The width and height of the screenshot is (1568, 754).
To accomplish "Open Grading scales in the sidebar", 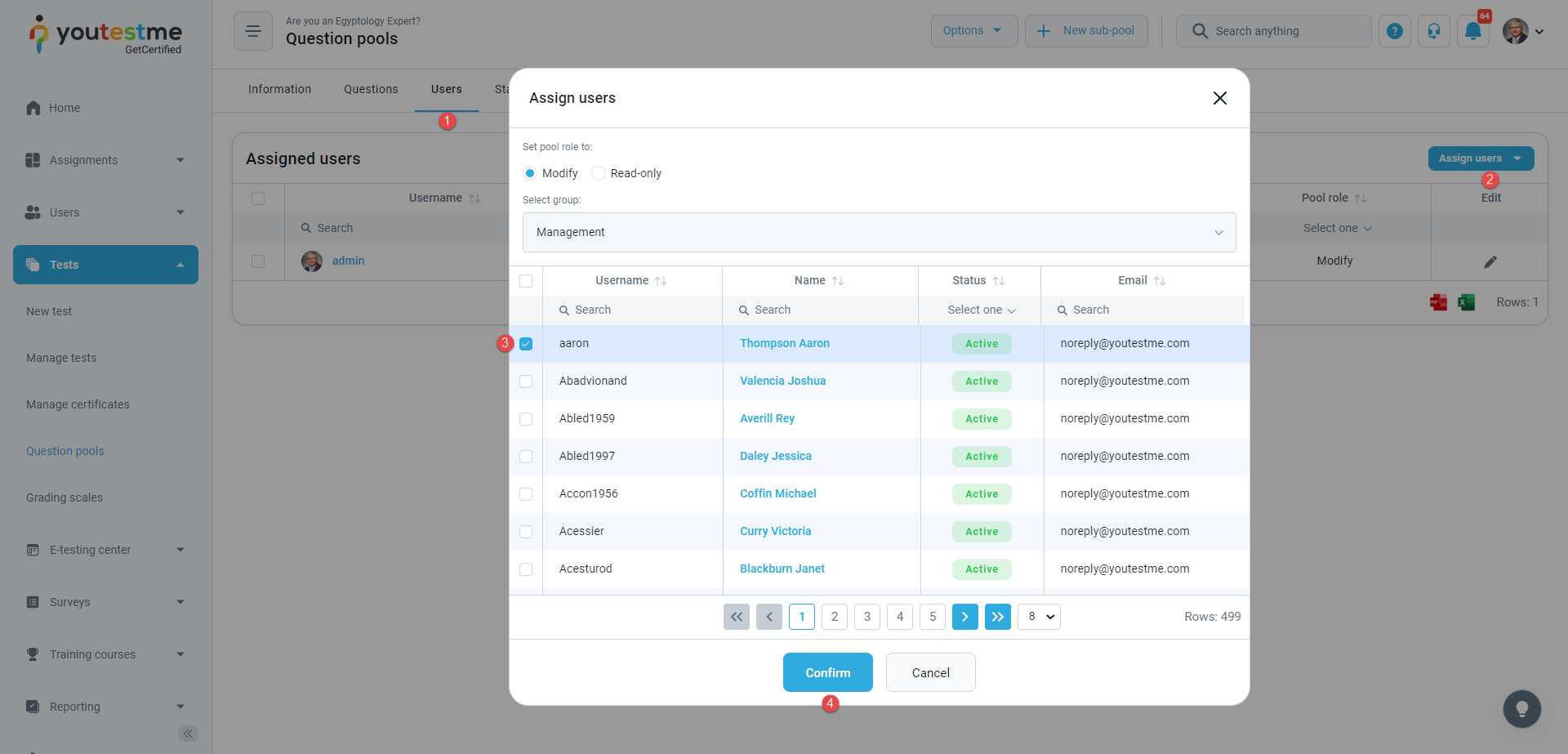I will [x=65, y=497].
